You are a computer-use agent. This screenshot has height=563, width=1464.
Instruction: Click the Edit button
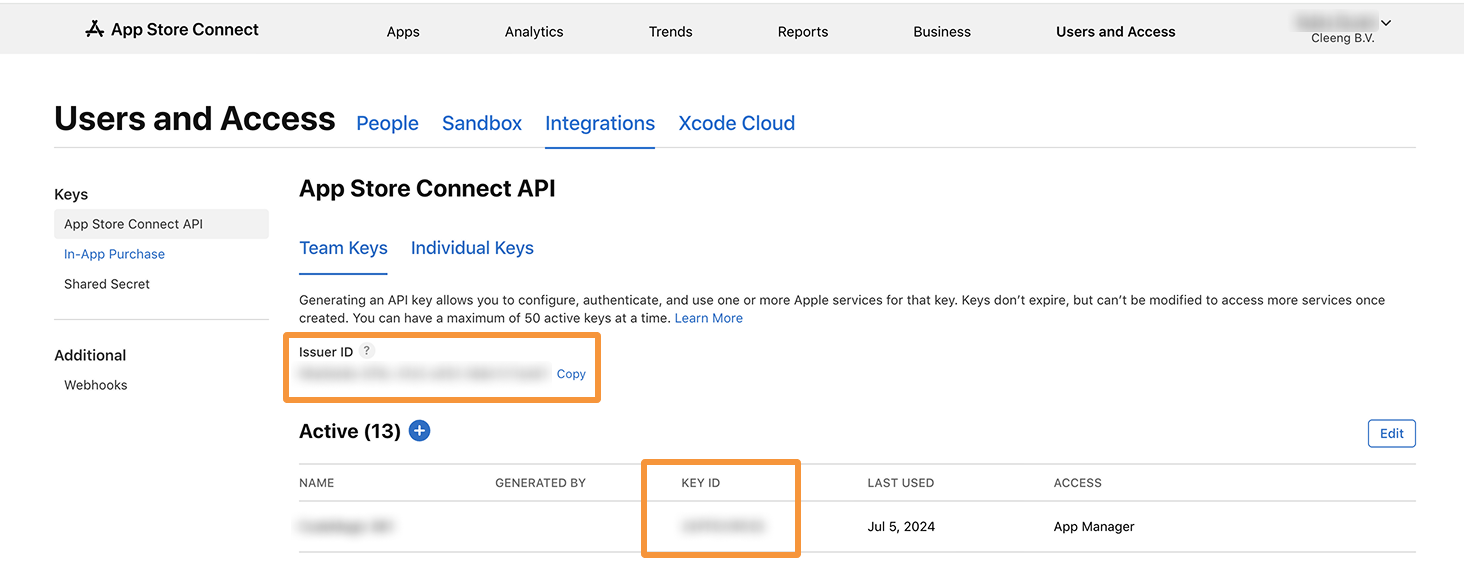click(1392, 433)
